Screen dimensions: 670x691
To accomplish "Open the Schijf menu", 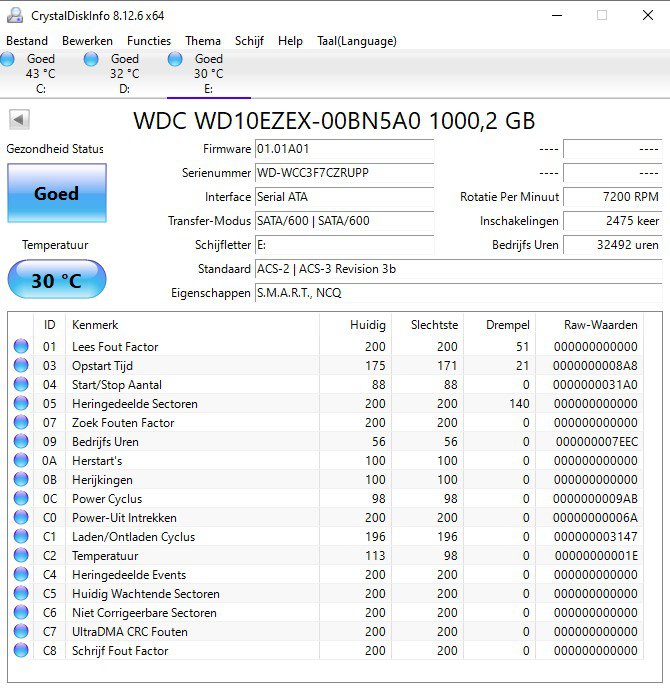I will coord(249,41).
